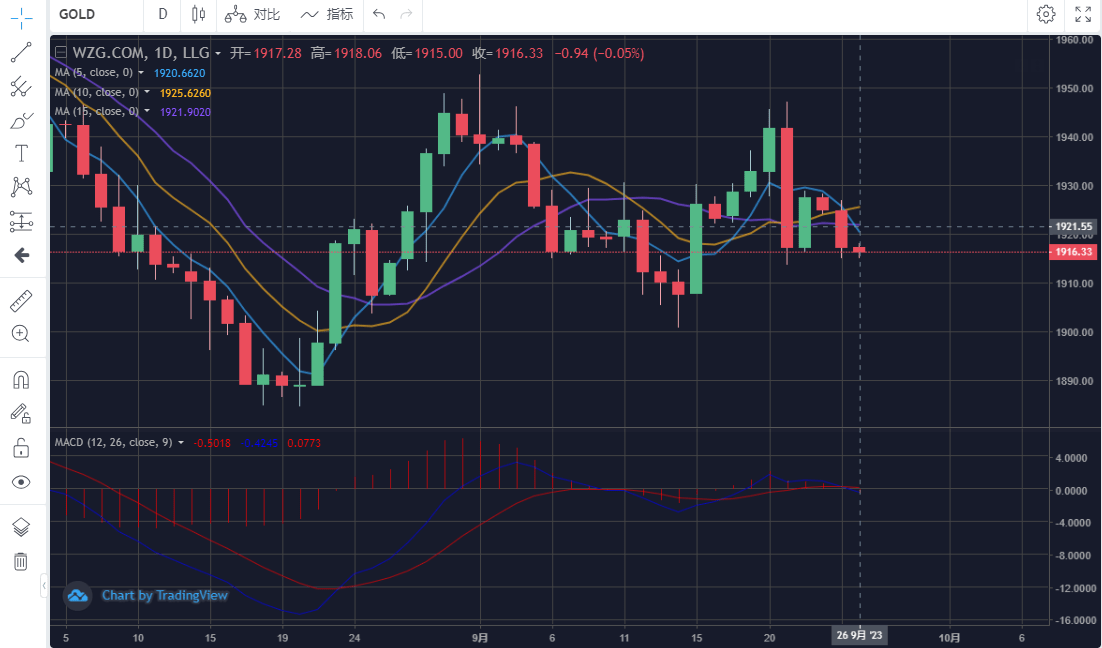This screenshot has height=648, width=1102.
Task: Click the trash icon to remove drawings
Action: tap(20, 561)
